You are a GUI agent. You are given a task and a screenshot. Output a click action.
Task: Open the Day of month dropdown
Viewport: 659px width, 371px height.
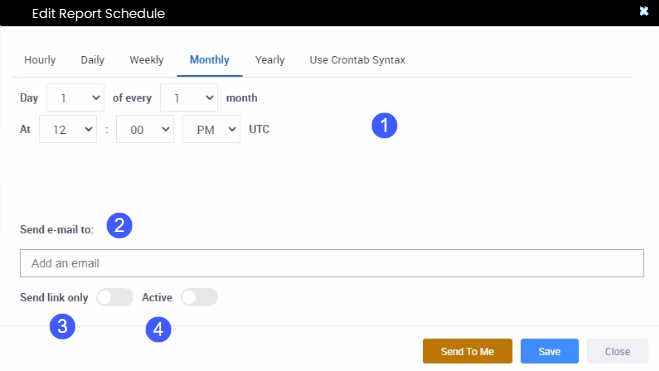coord(75,97)
